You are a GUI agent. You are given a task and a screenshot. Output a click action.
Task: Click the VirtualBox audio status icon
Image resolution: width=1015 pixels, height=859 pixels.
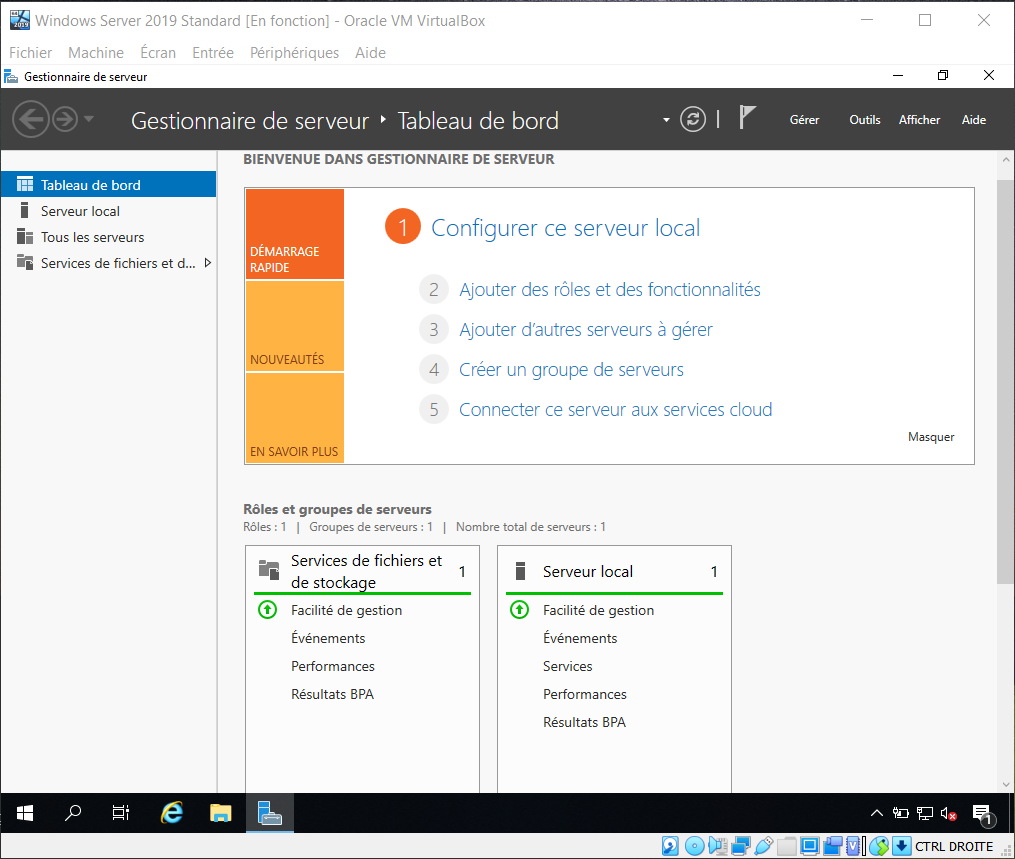point(718,845)
